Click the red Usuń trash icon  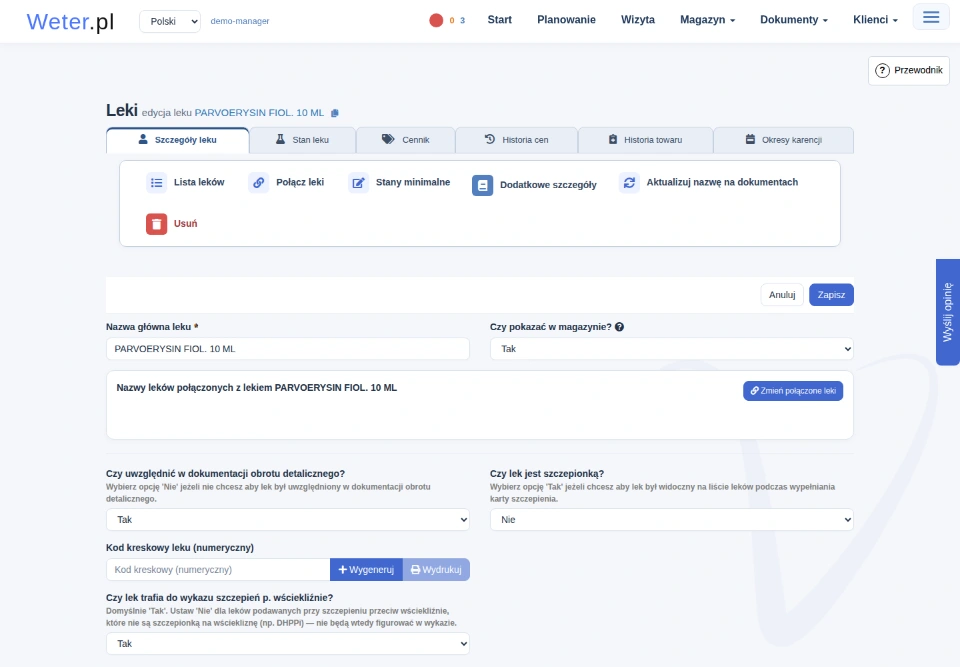(156, 224)
